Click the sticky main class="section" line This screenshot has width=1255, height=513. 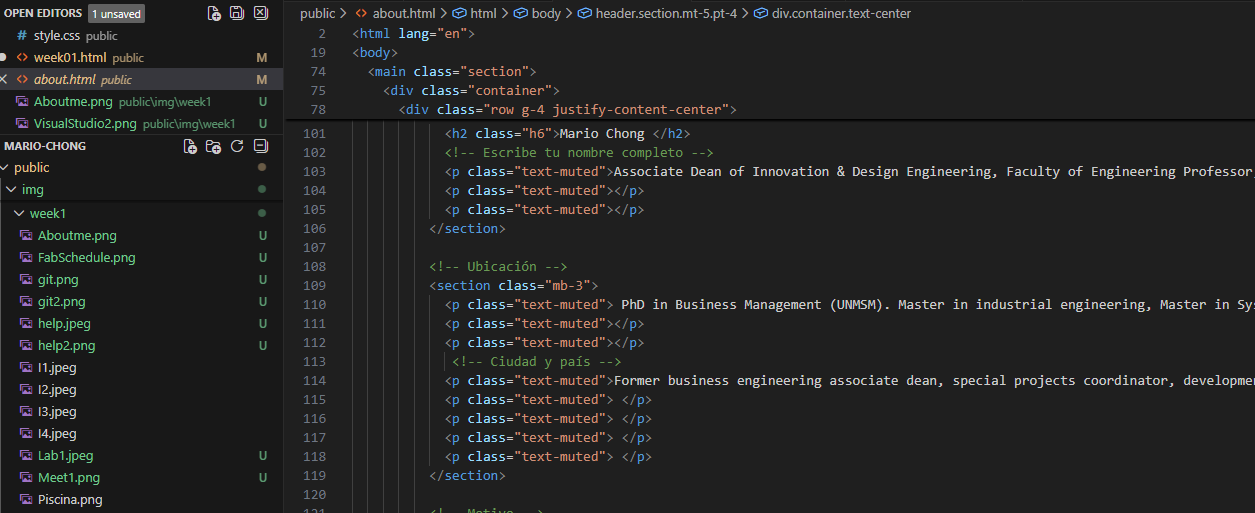pyautogui.click(x=452, y=72)
